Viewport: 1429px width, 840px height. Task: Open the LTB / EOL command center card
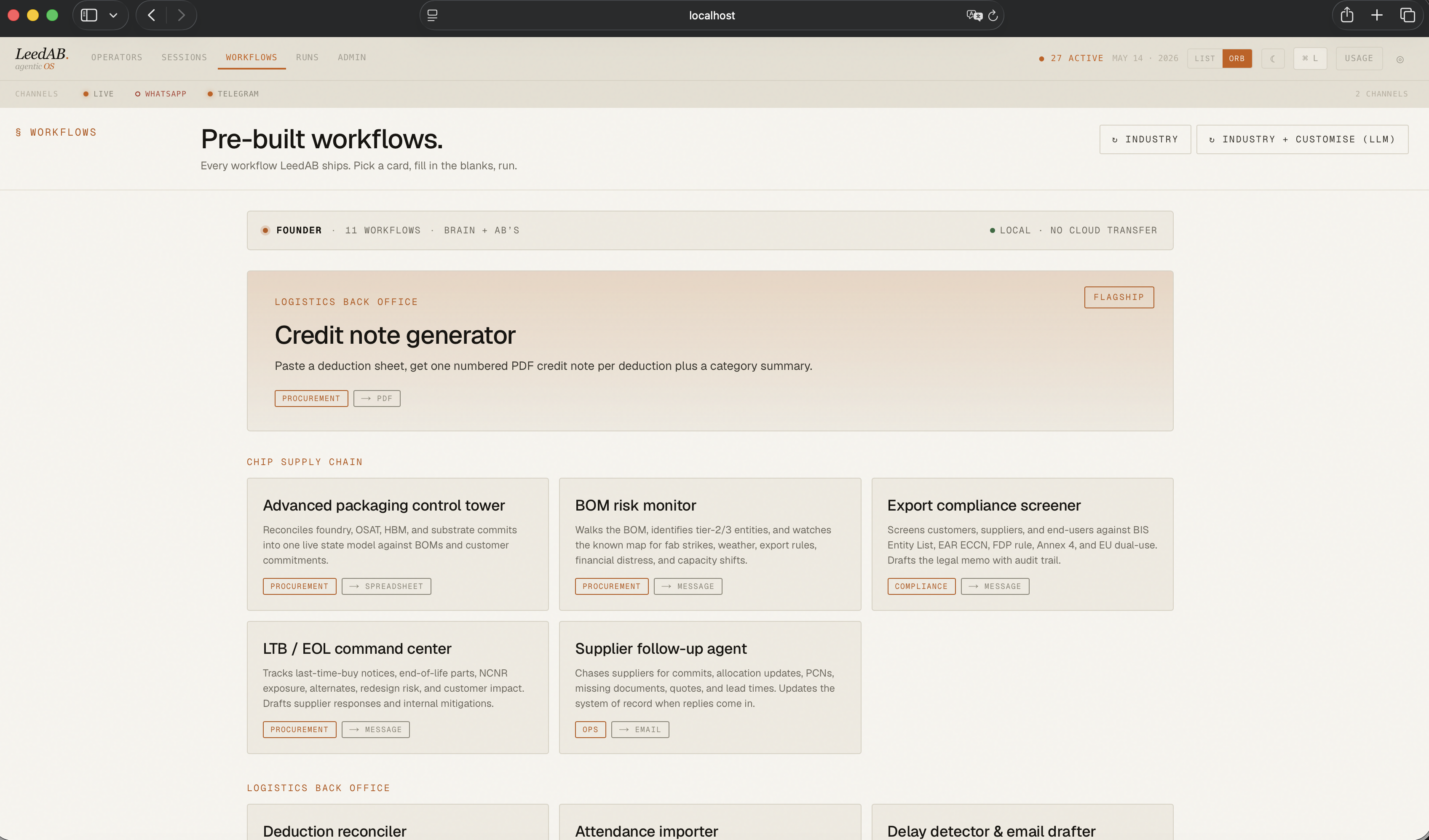(x=398, y=688)
